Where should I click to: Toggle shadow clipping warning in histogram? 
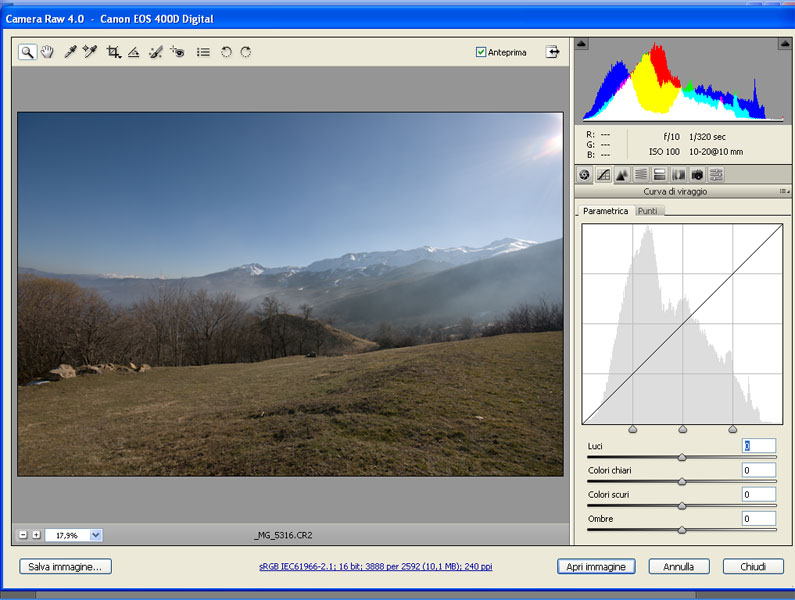click(x=583, y=44)
